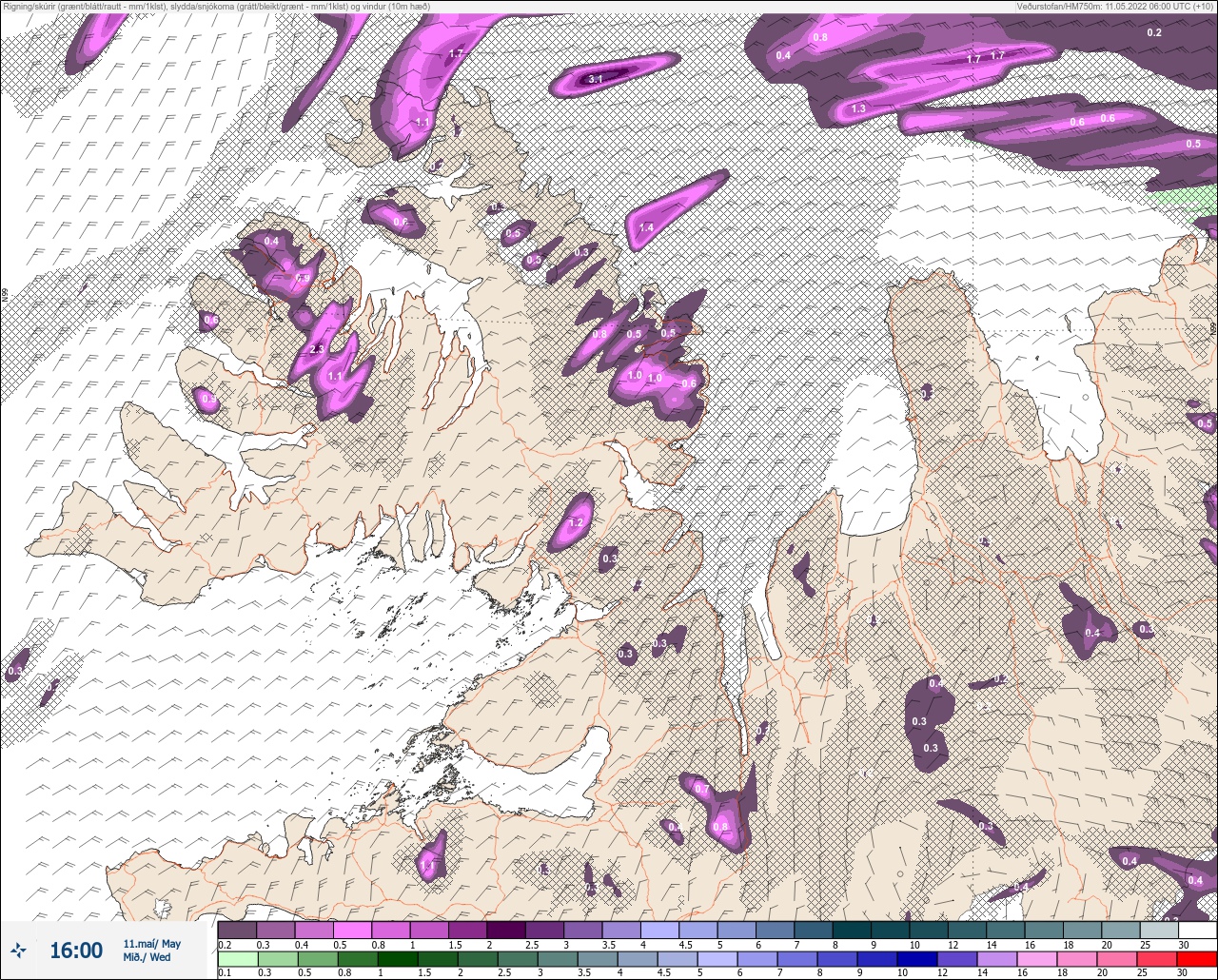Click the 0.8 value in the top snow band

[820, 38]
